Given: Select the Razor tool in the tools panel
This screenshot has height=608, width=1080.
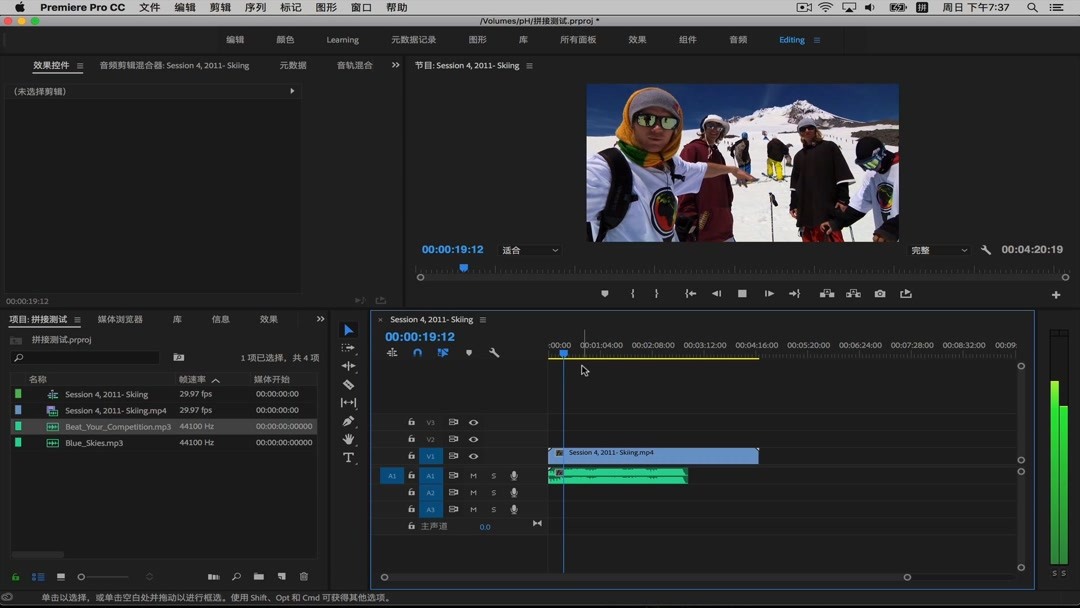Looking at the screenshot, I should [348, 384].
